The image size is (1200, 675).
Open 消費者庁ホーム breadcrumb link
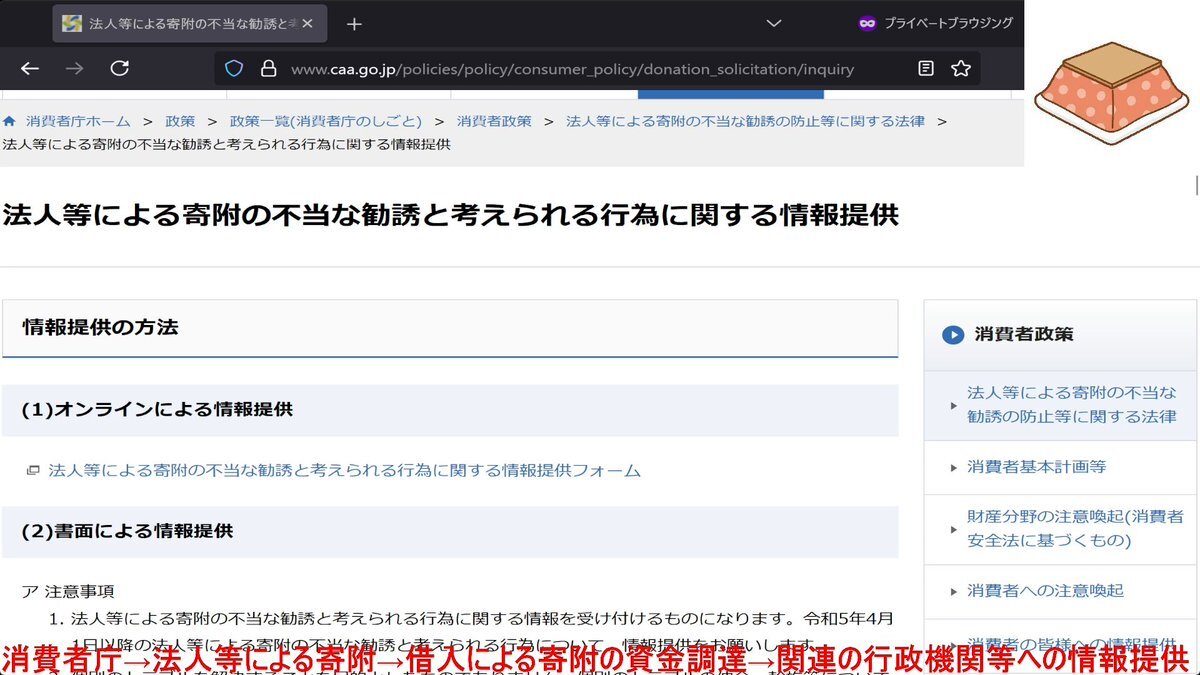tap(78, 121)
